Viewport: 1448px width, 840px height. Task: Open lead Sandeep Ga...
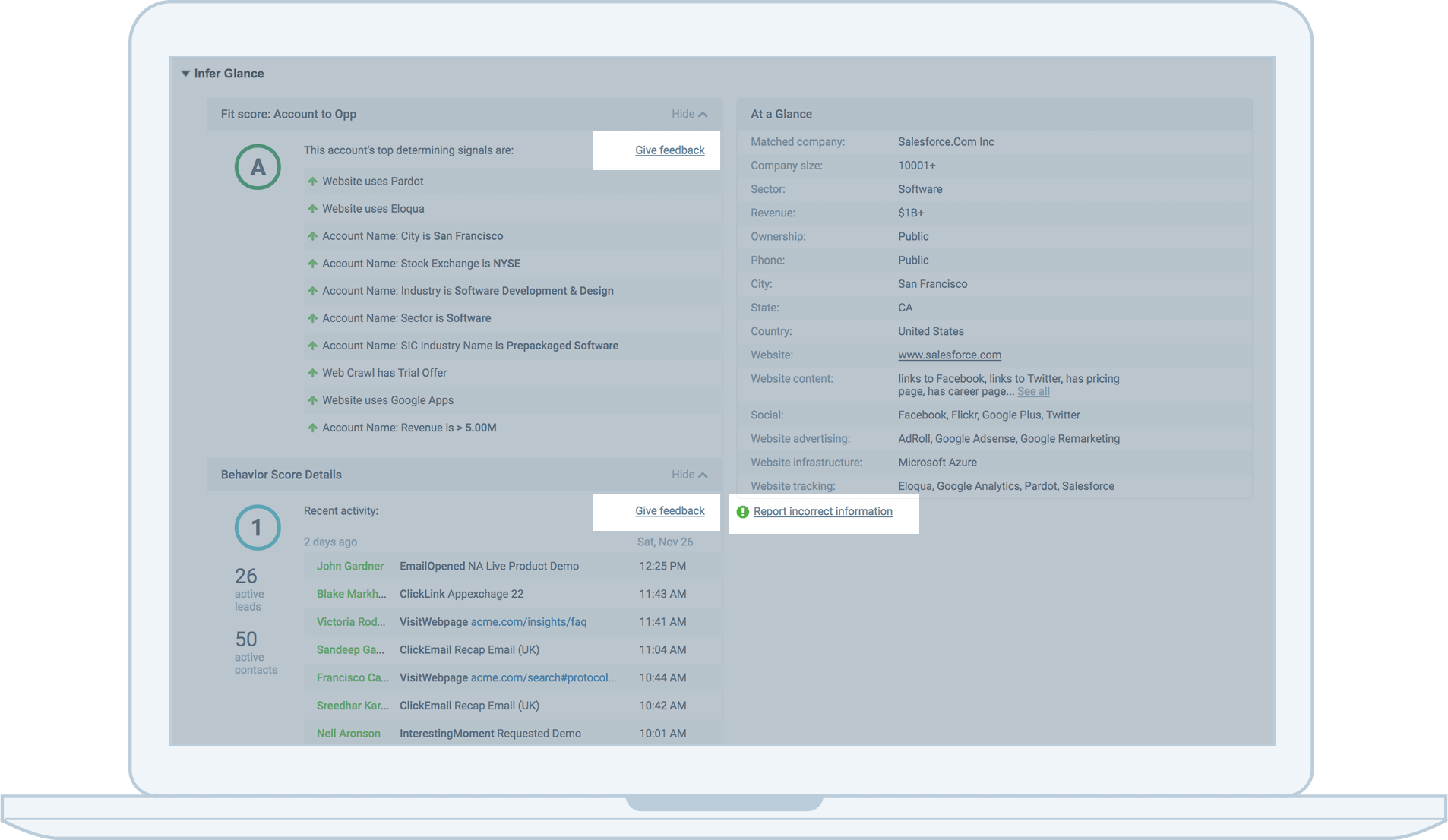click(351, 650)
